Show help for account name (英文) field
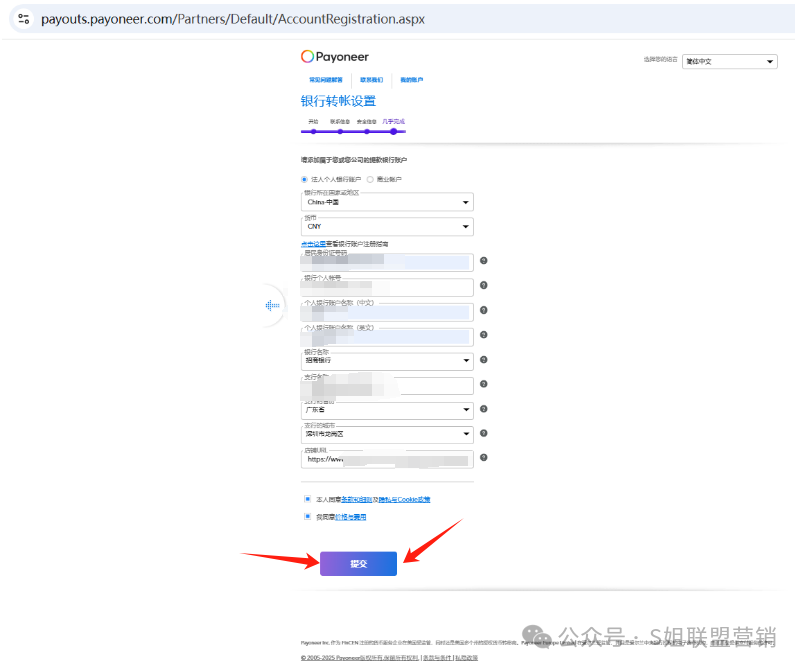The image size is (802, 669). click(x=483, y=334)
